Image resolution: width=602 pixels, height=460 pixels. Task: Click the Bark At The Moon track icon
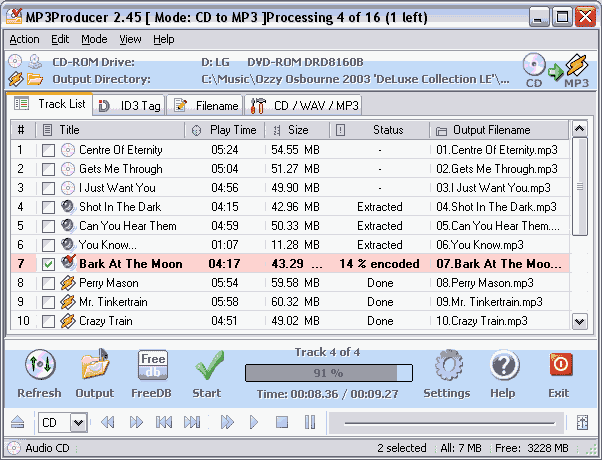tap(68, 263)
